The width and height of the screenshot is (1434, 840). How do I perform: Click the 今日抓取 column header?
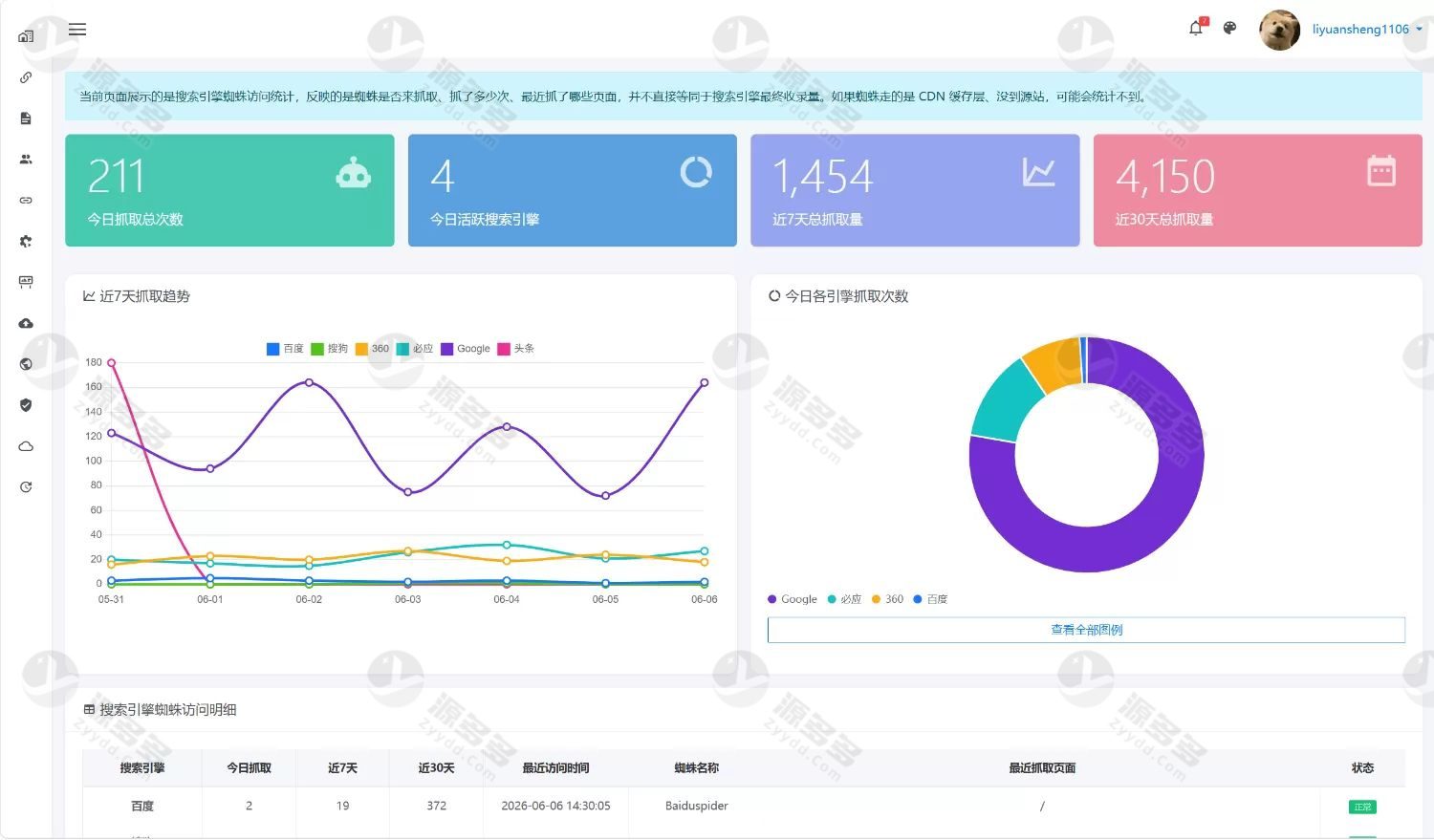click(x=249, y=768)
